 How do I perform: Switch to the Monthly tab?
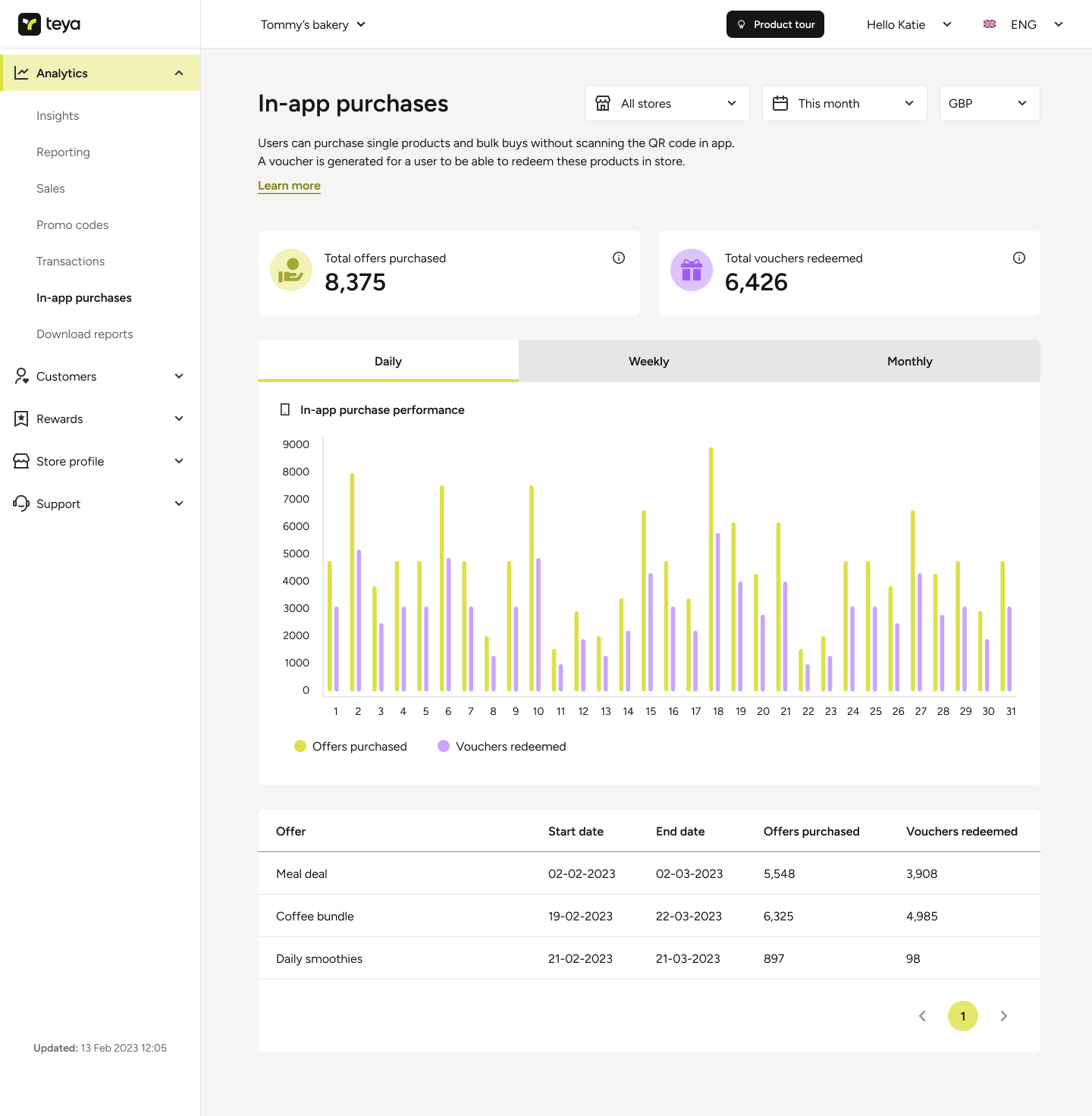click(909, 362)
